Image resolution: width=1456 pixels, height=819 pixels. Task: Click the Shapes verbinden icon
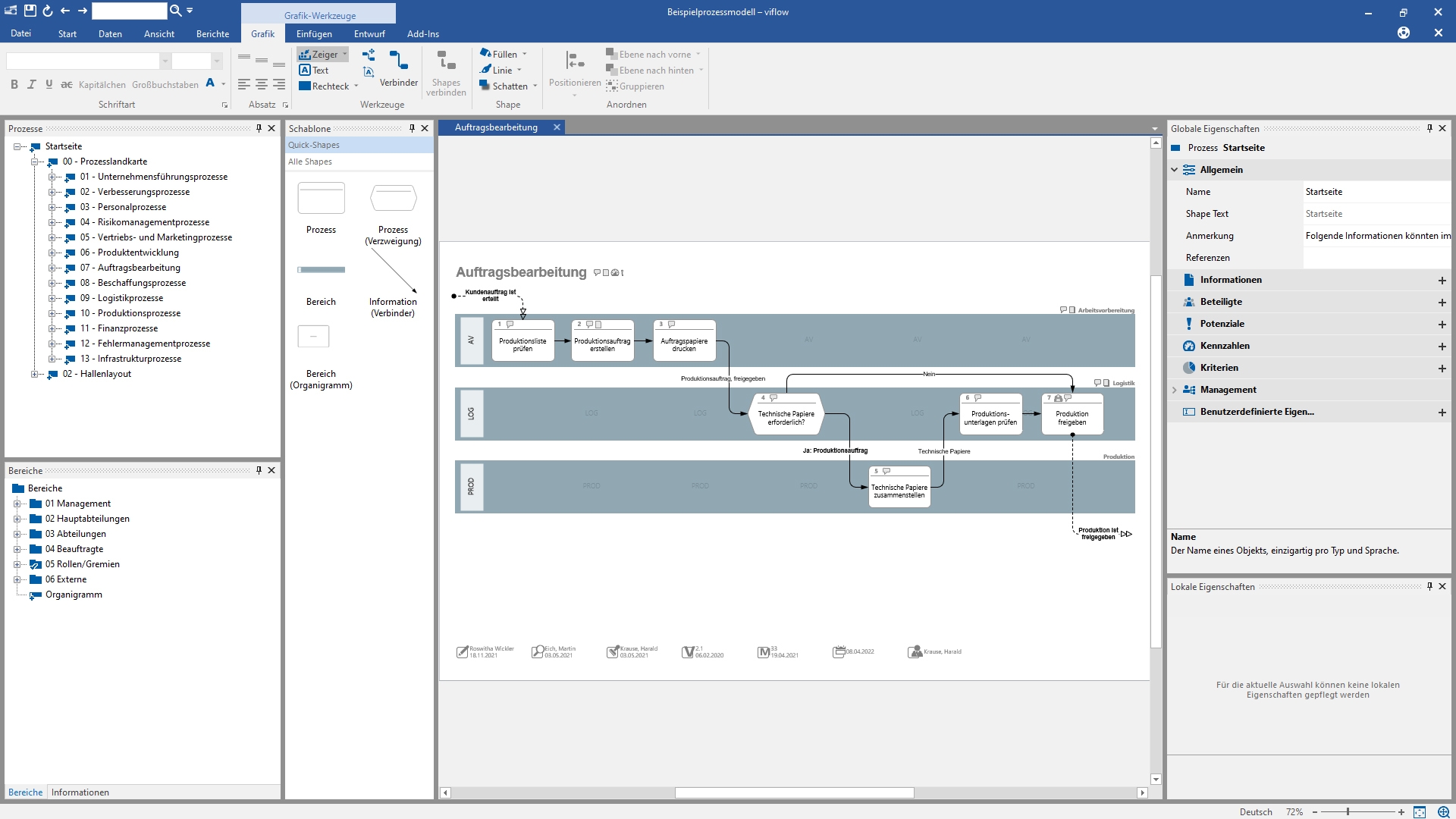pos(446,61)
